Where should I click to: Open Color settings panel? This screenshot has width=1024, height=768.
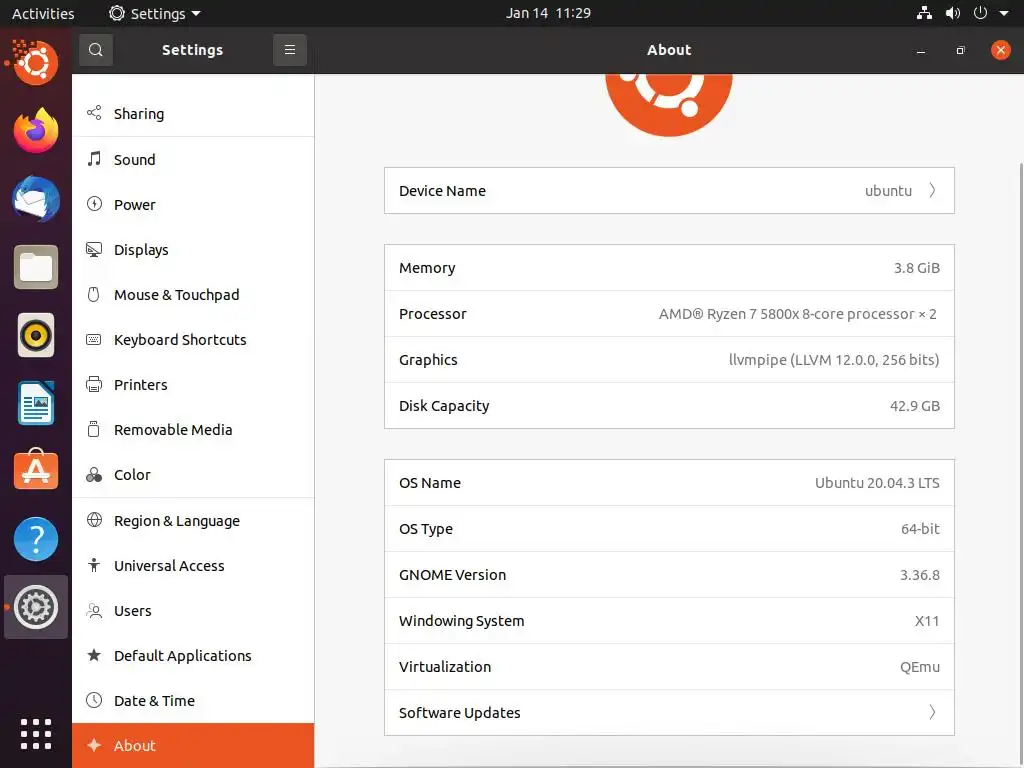193,475
